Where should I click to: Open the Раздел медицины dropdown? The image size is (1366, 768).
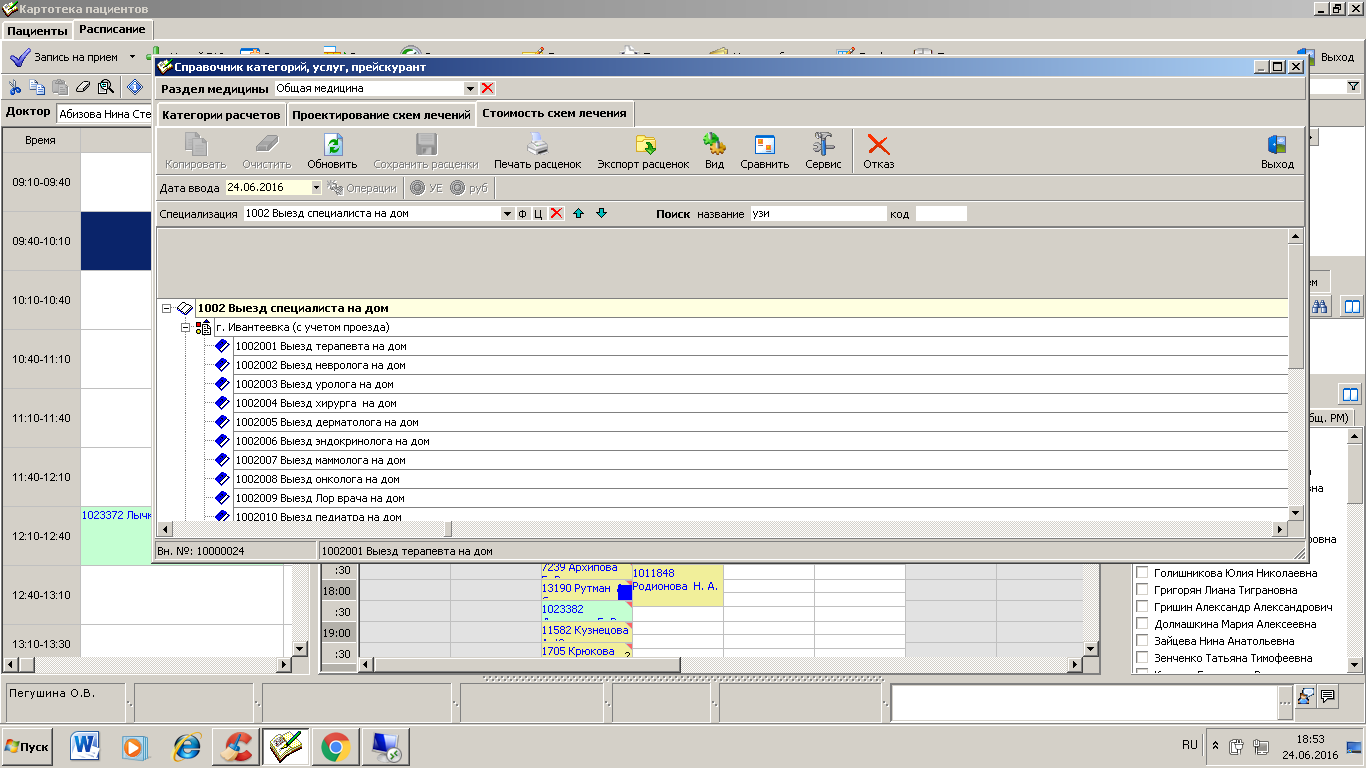(470, 89)
